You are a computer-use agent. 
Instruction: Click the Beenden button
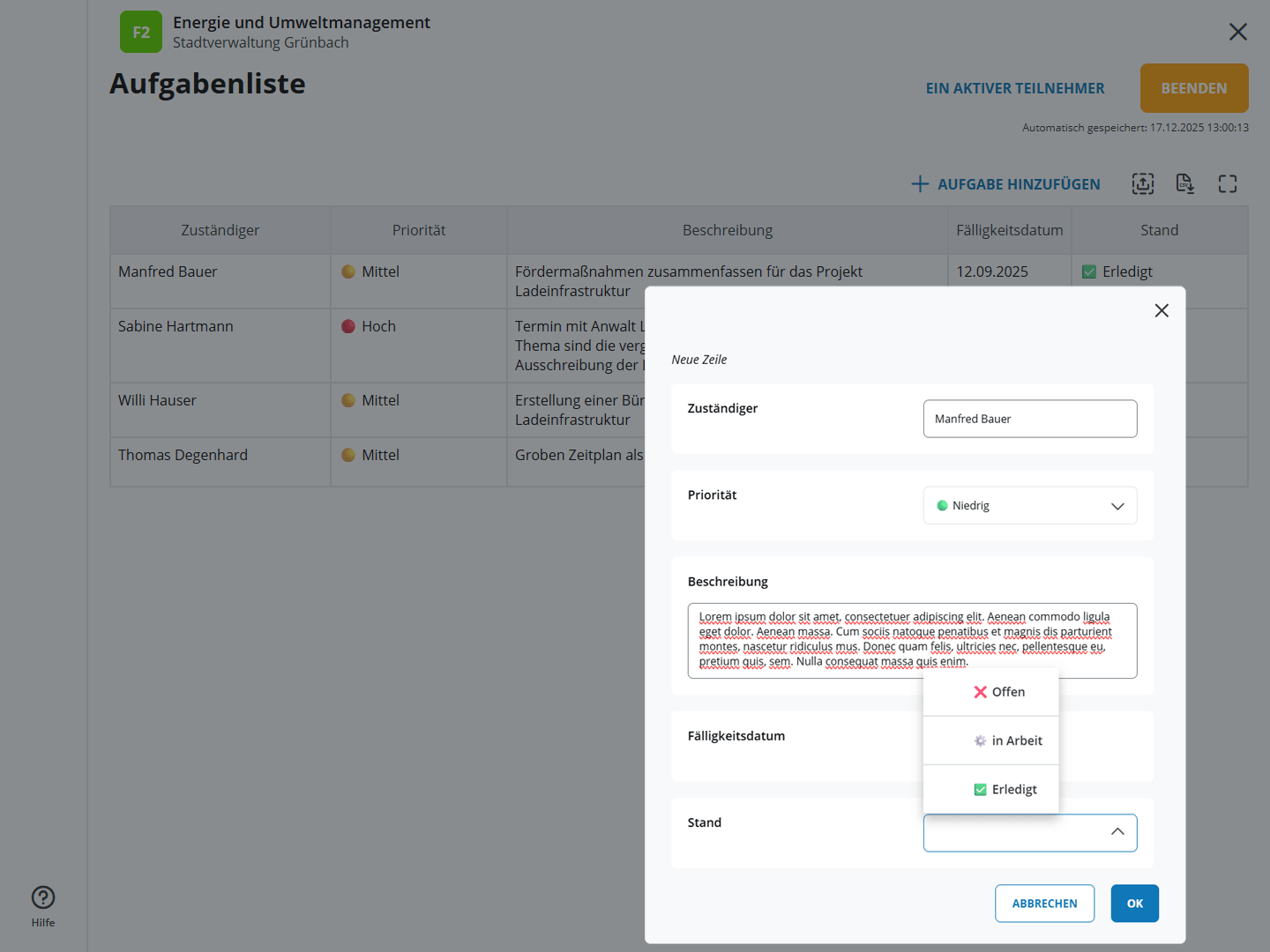coord(1194,88)
